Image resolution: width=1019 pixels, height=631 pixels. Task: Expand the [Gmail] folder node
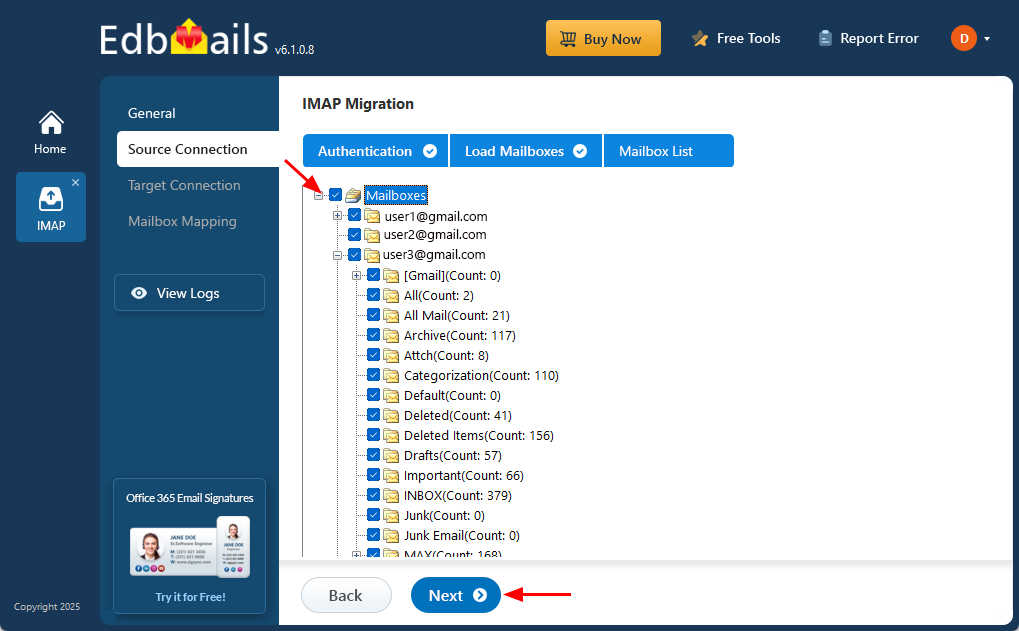point(356,276)
